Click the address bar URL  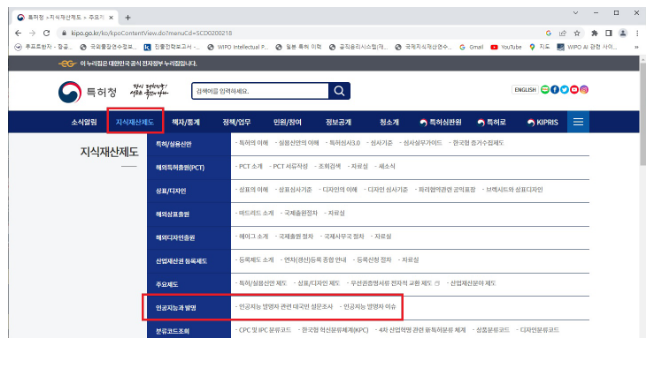[151, 33]
